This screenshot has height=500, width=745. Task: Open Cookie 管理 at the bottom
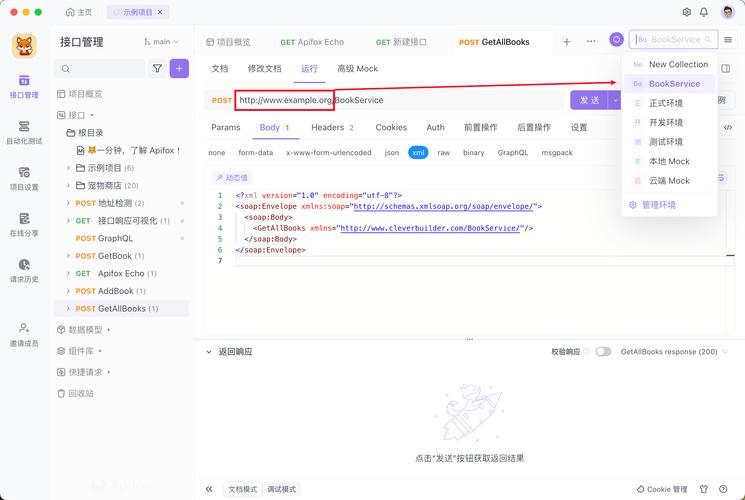[660, 489]
